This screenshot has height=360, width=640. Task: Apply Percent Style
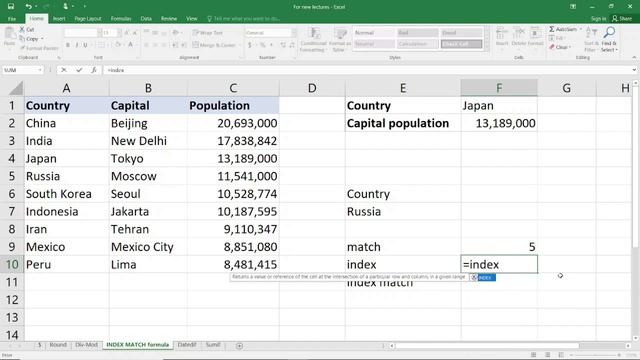(x=262, y=45)
